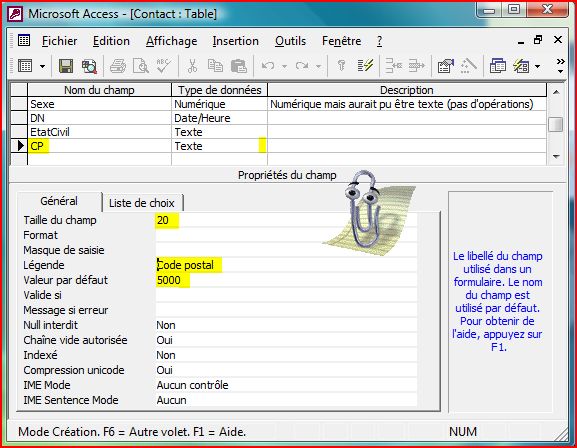Select the CP row with its row selector

coord(19,146)
